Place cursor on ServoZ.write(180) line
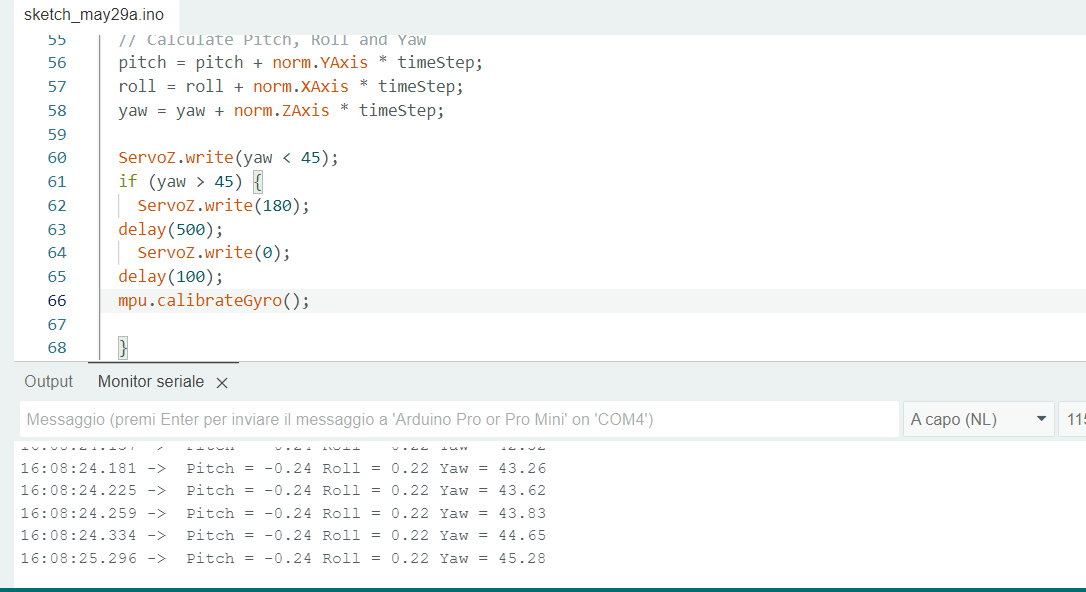The image size is (1086, 592). click(224, 205)
